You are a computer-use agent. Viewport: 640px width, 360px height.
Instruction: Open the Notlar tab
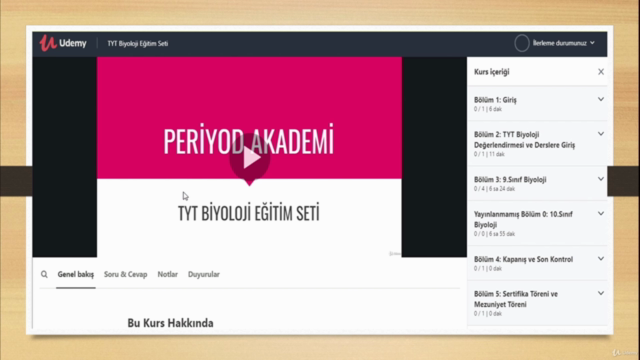click(x=167, y=274)
